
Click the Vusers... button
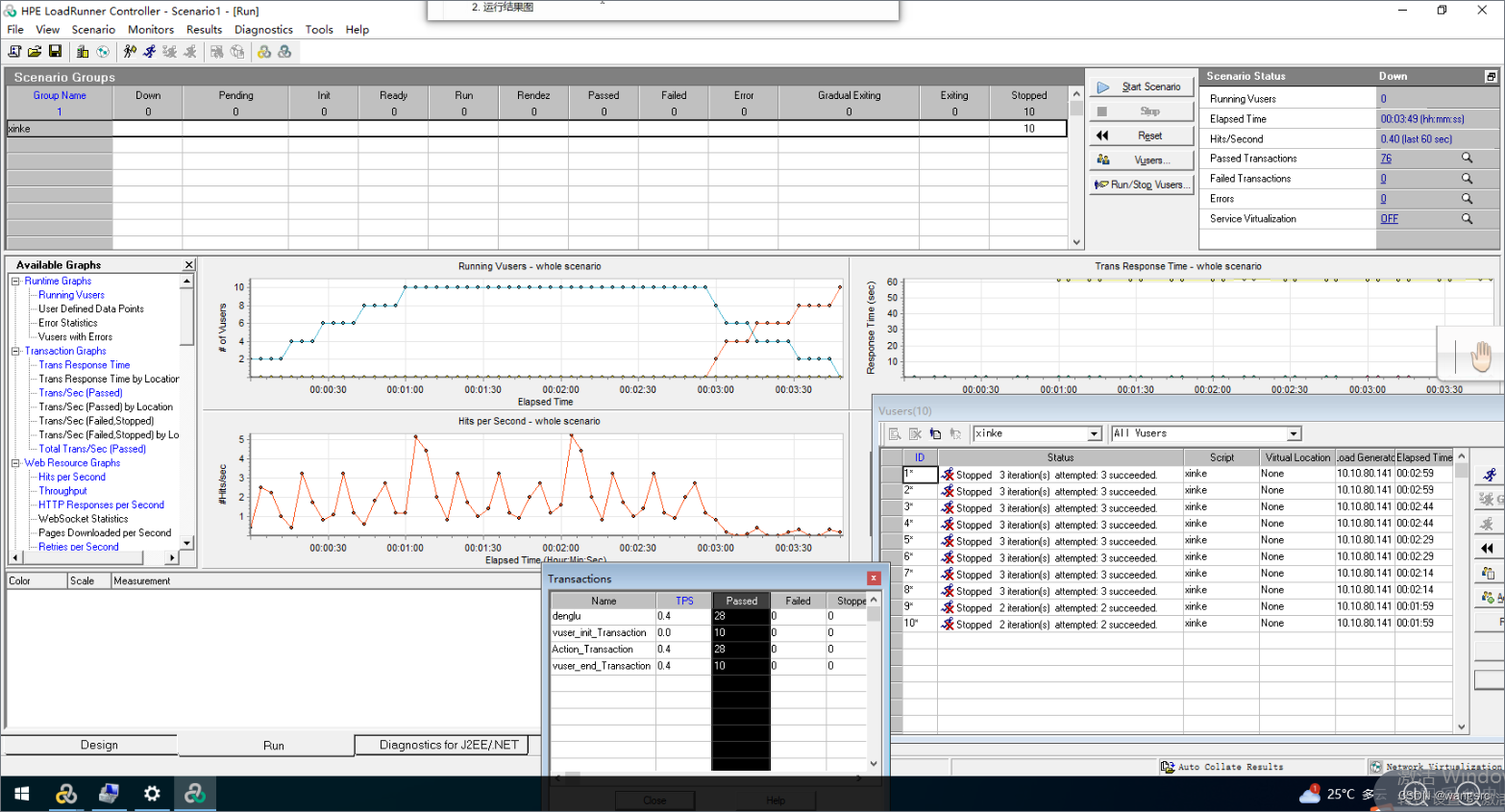(1142, 160)
